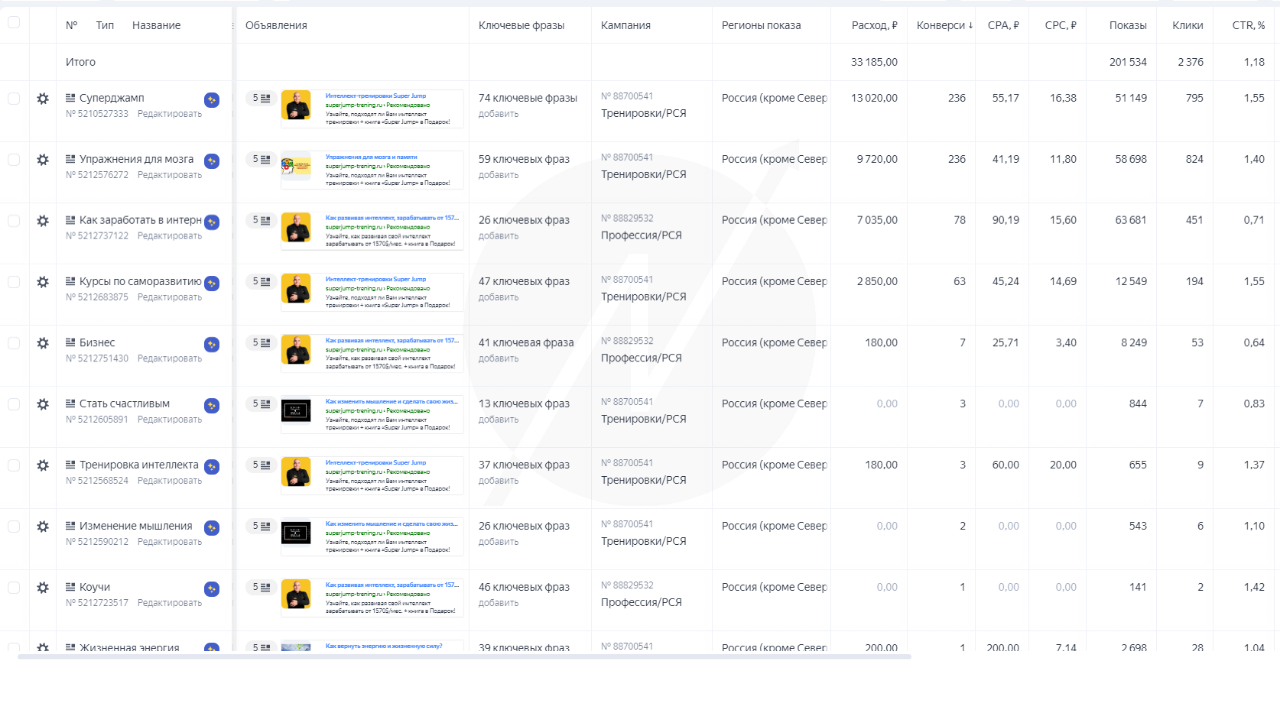Click regions cell in Коучи row
The image size is (1280, 720).
point(775,587)
